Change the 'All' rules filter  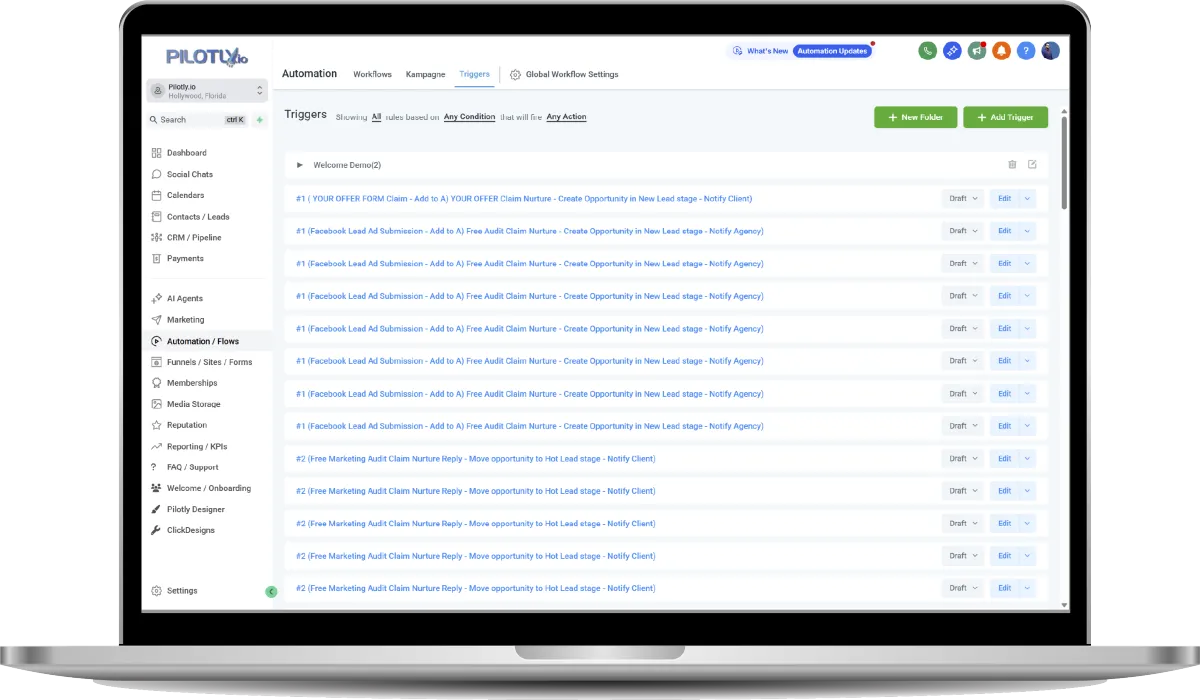pos(377,117)
